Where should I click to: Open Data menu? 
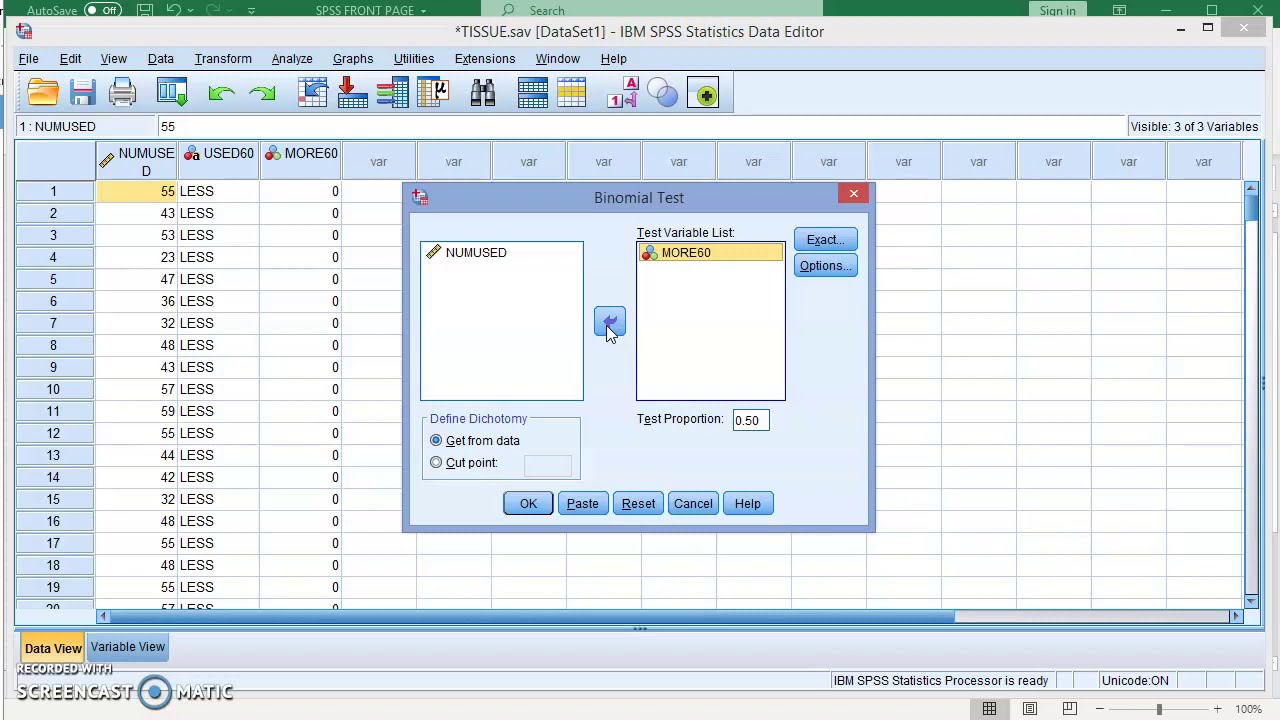[x=161, y=59]
